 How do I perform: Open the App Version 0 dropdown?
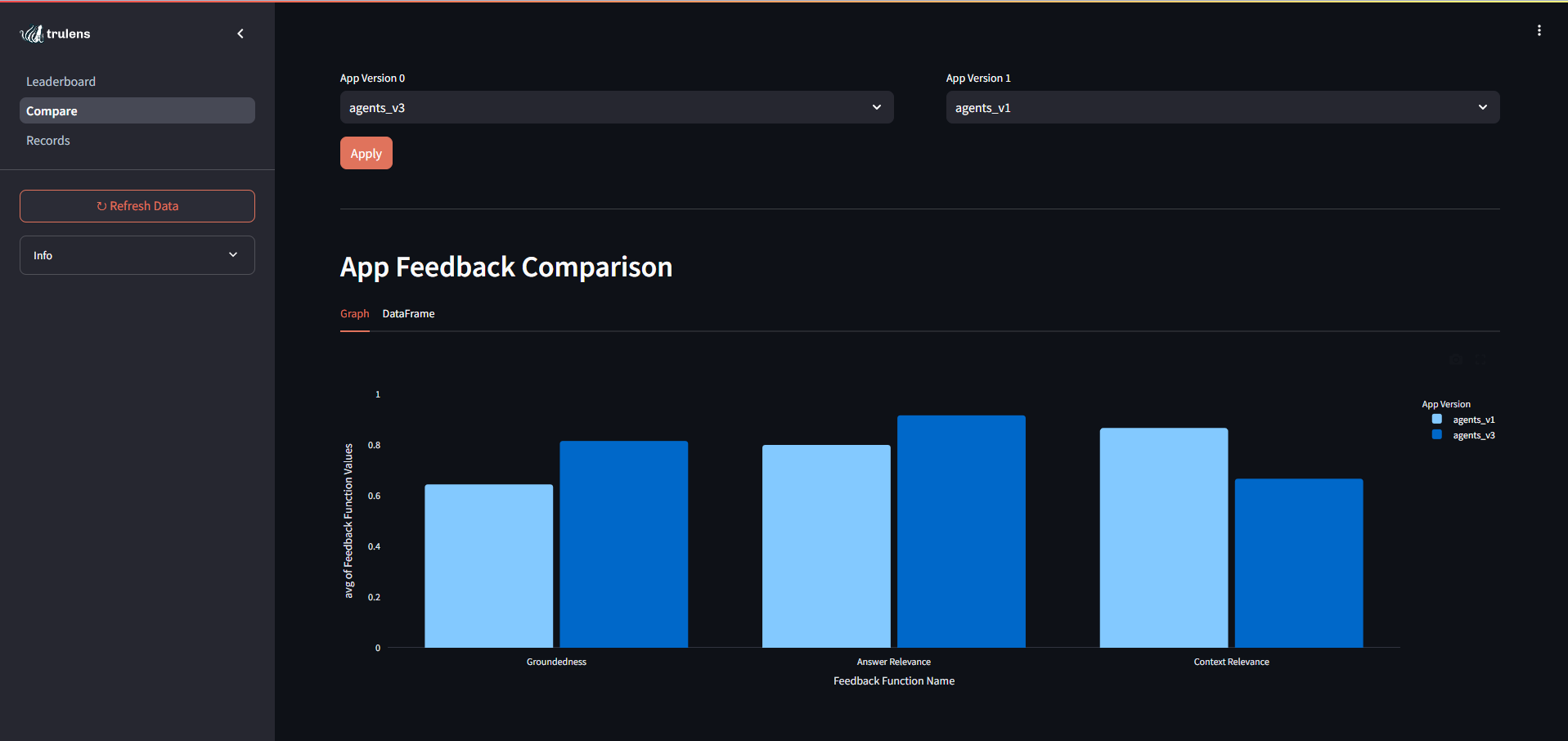click(617, 107)
